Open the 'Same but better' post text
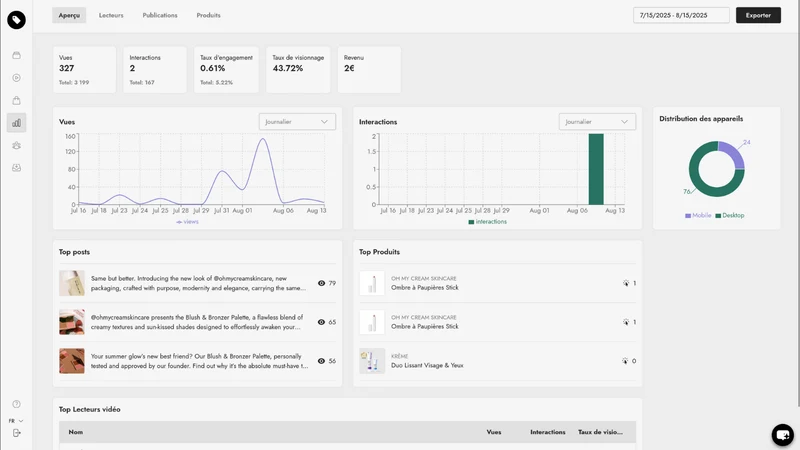Viewport: 800px width, 450px height. point(198,283)
